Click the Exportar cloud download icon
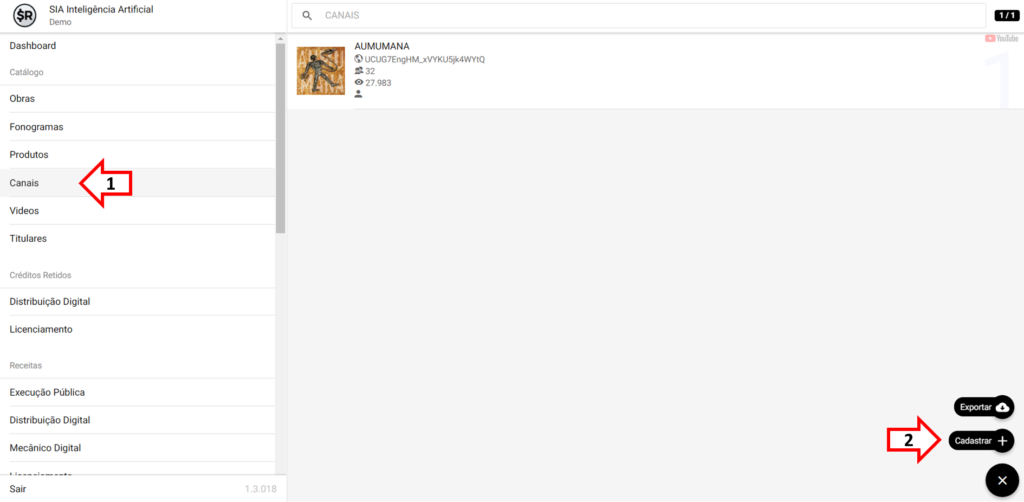This screenshot has height=502, width=1024. pyautogui.click(x=1002, y=407)
